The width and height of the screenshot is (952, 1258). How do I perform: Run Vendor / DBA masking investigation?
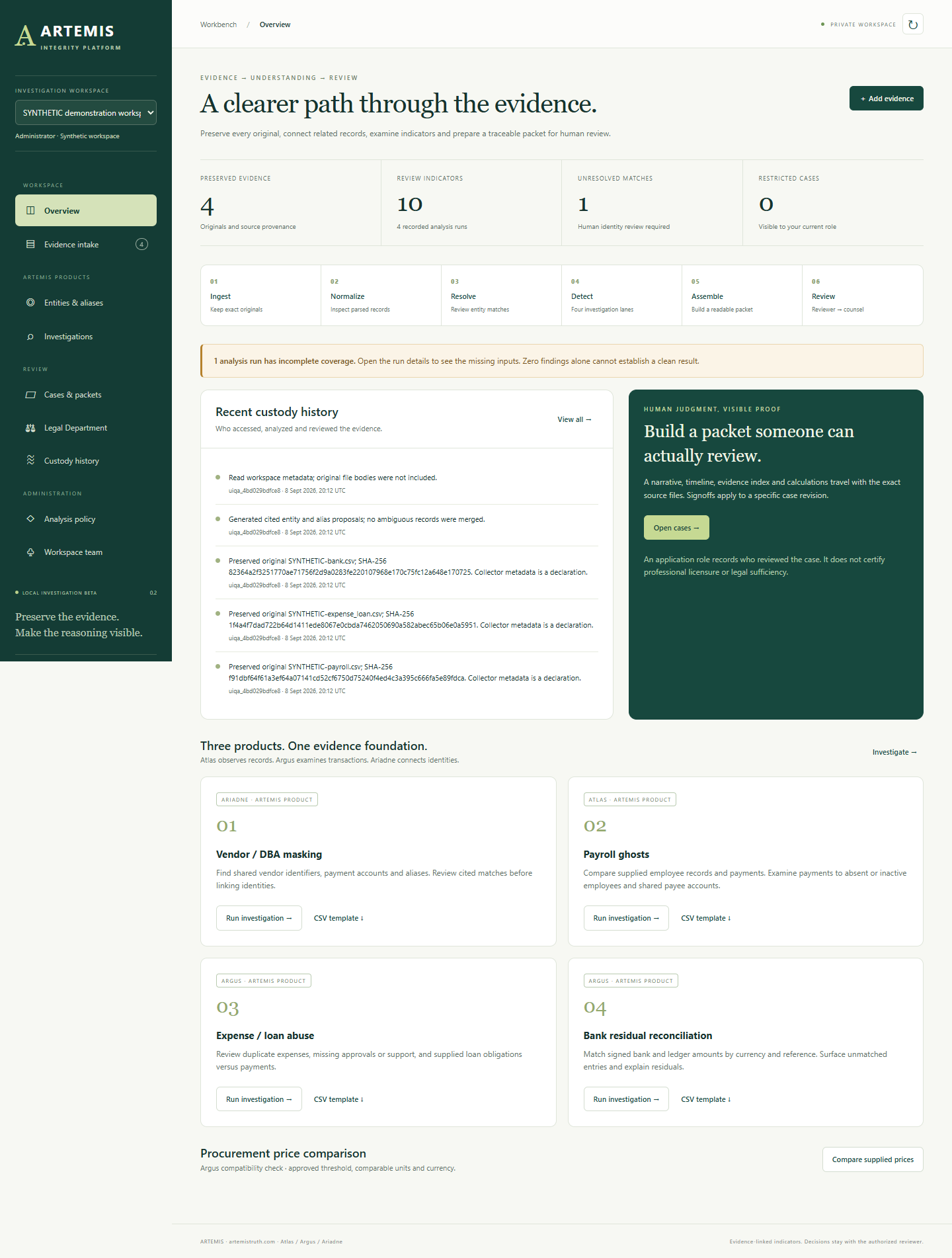click(259, 918)
